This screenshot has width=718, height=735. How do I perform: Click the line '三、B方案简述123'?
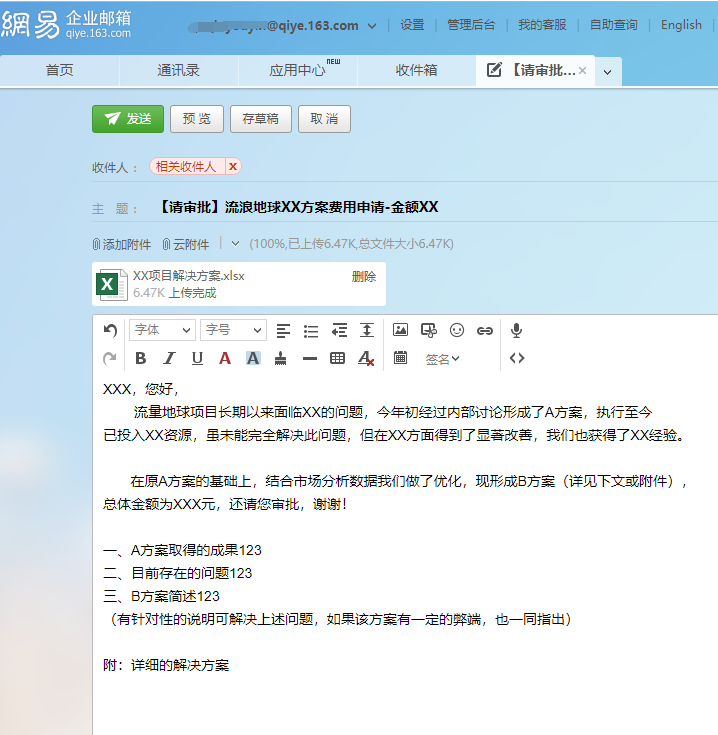[x=161, y=596]
